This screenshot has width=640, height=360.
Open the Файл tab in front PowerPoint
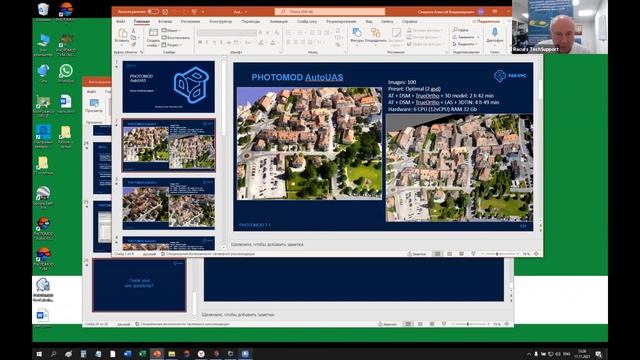[x=121, y=21]
